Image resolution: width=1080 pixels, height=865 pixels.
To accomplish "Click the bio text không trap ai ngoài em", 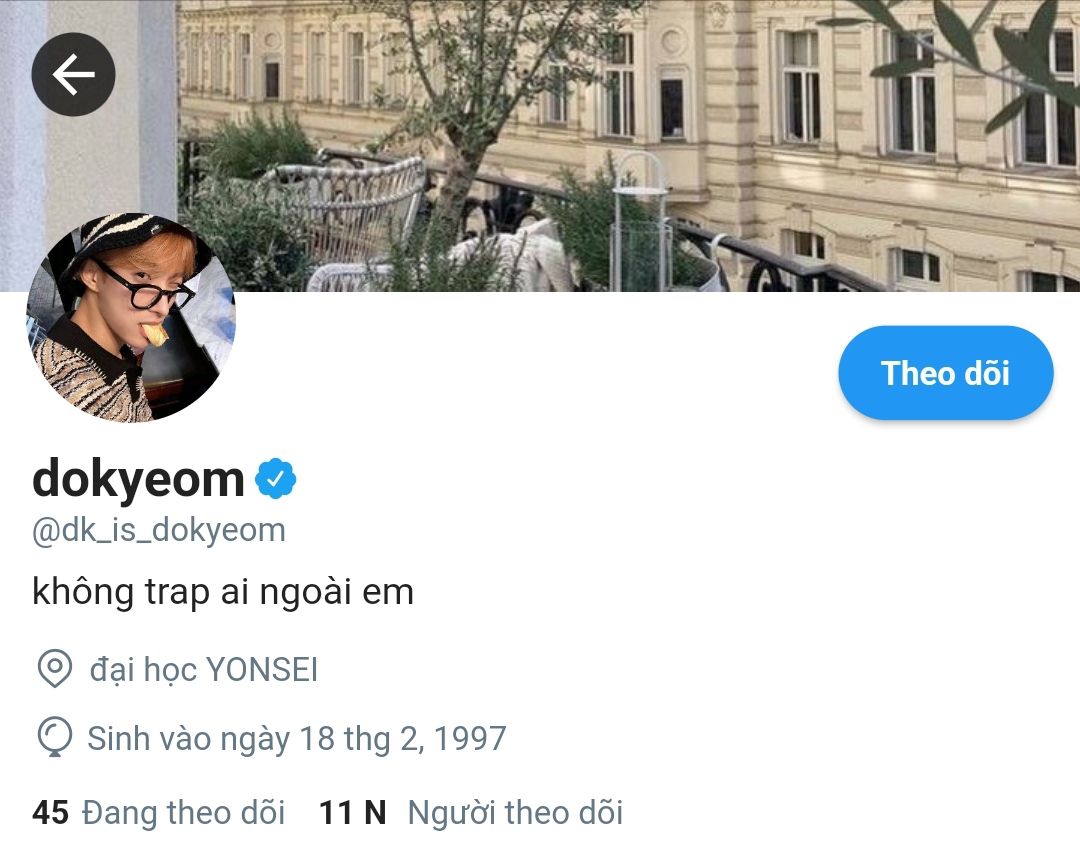I will coord(223,592).
